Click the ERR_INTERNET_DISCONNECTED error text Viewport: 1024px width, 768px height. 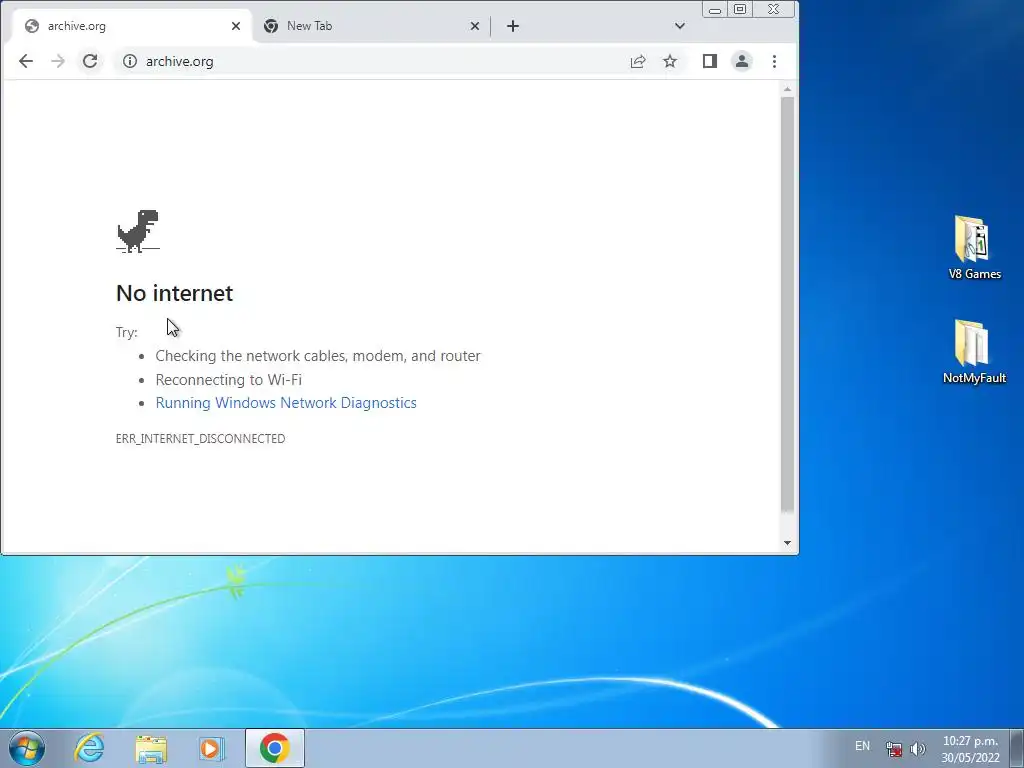pyautogui.click(x=200, y=439)
